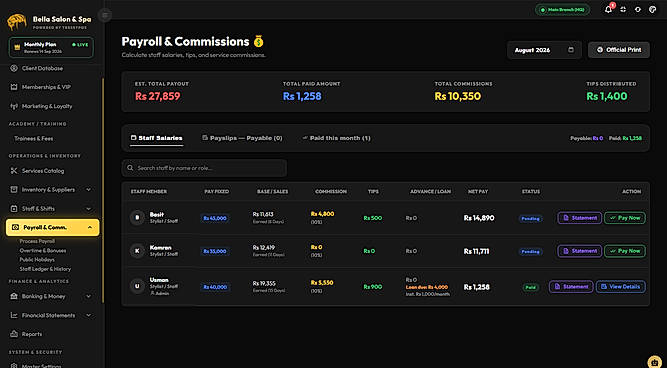Click Basit's avatar circle
667x368 pixels.
pos(137,218)
